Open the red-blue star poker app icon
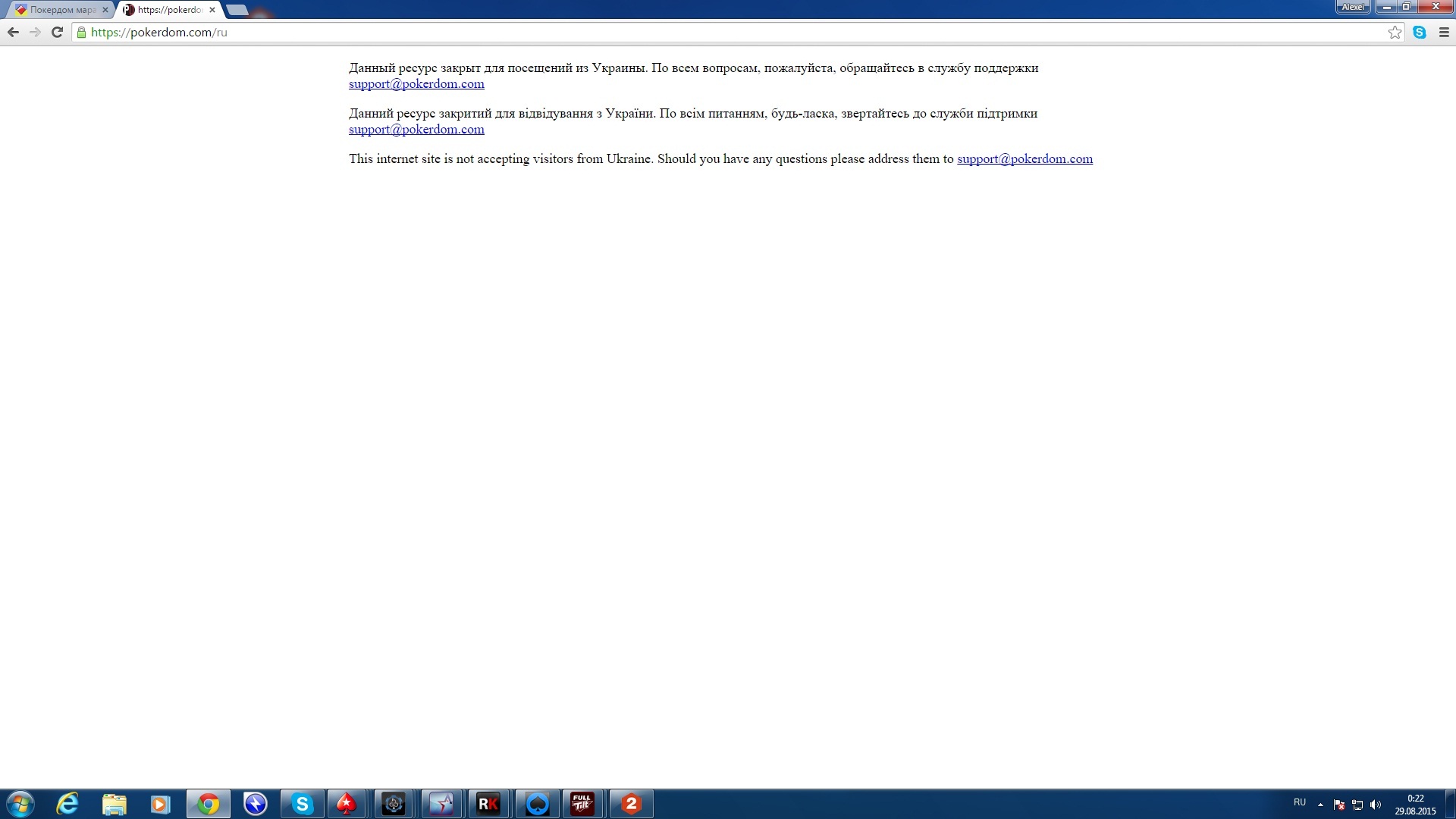The height and width of the screenshot is (819, 1456). coord(441,804)
